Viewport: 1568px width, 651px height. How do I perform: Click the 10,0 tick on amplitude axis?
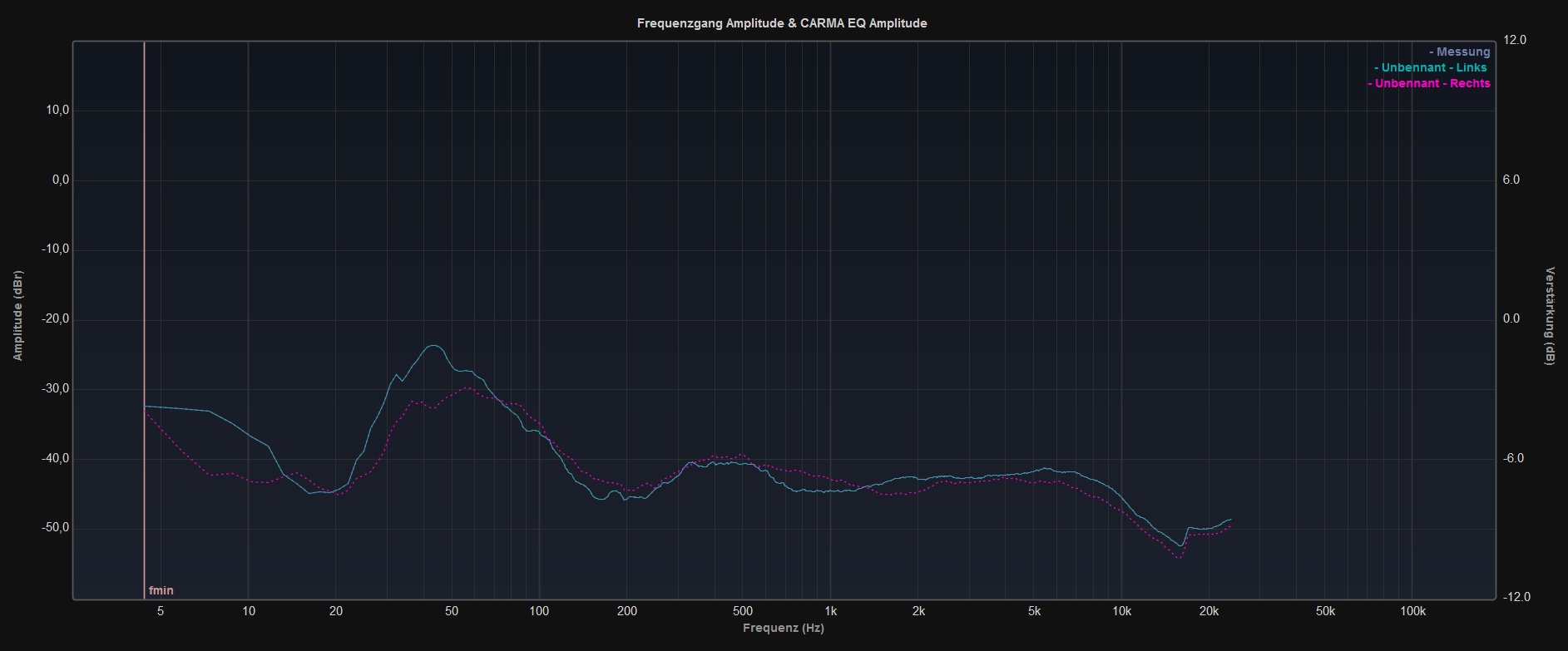pos(57,111)
